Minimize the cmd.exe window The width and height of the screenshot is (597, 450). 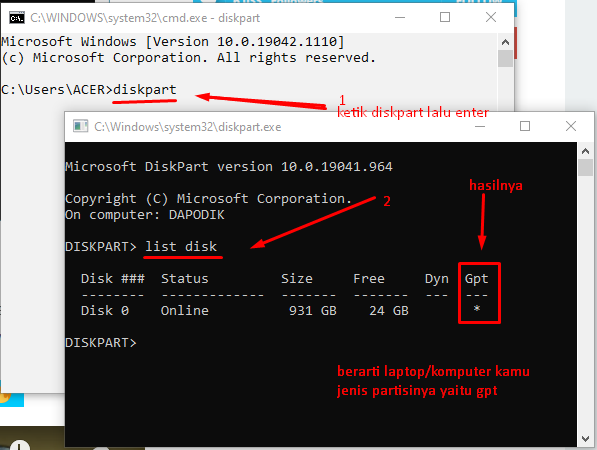click(x=400, y=18)
